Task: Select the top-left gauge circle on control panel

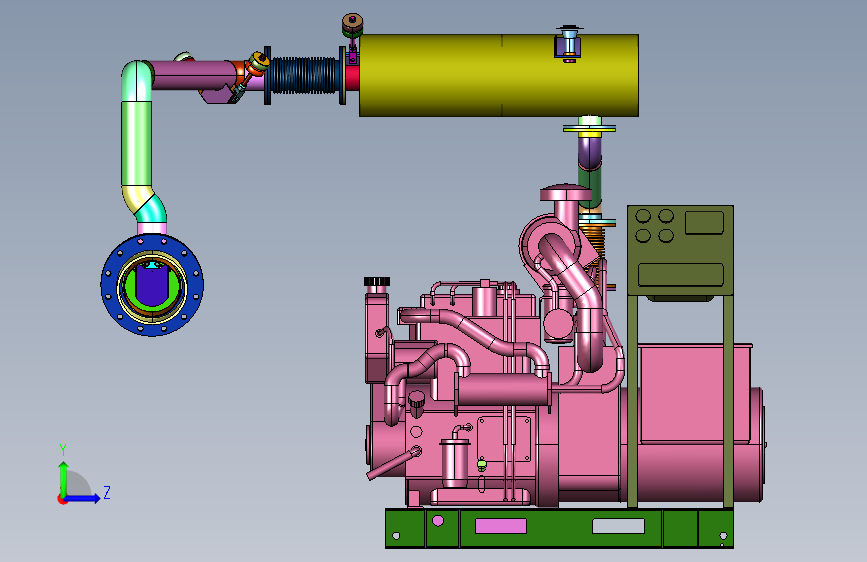Action: (x=643, y=216)
